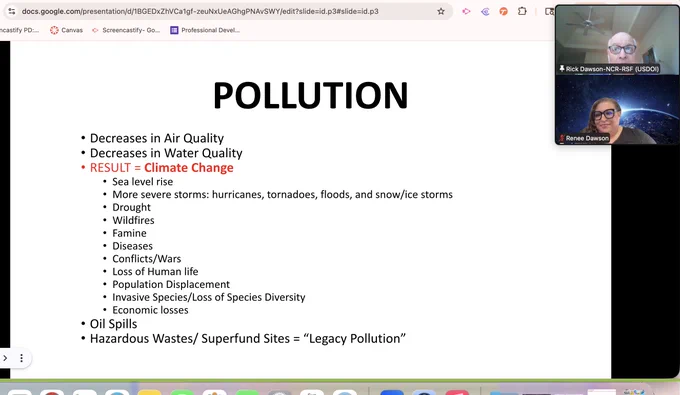This screenshot has height=395, width=680.
Task: Click the 'More severe storms' sub-bullet
Action: (x=282, y=194)
